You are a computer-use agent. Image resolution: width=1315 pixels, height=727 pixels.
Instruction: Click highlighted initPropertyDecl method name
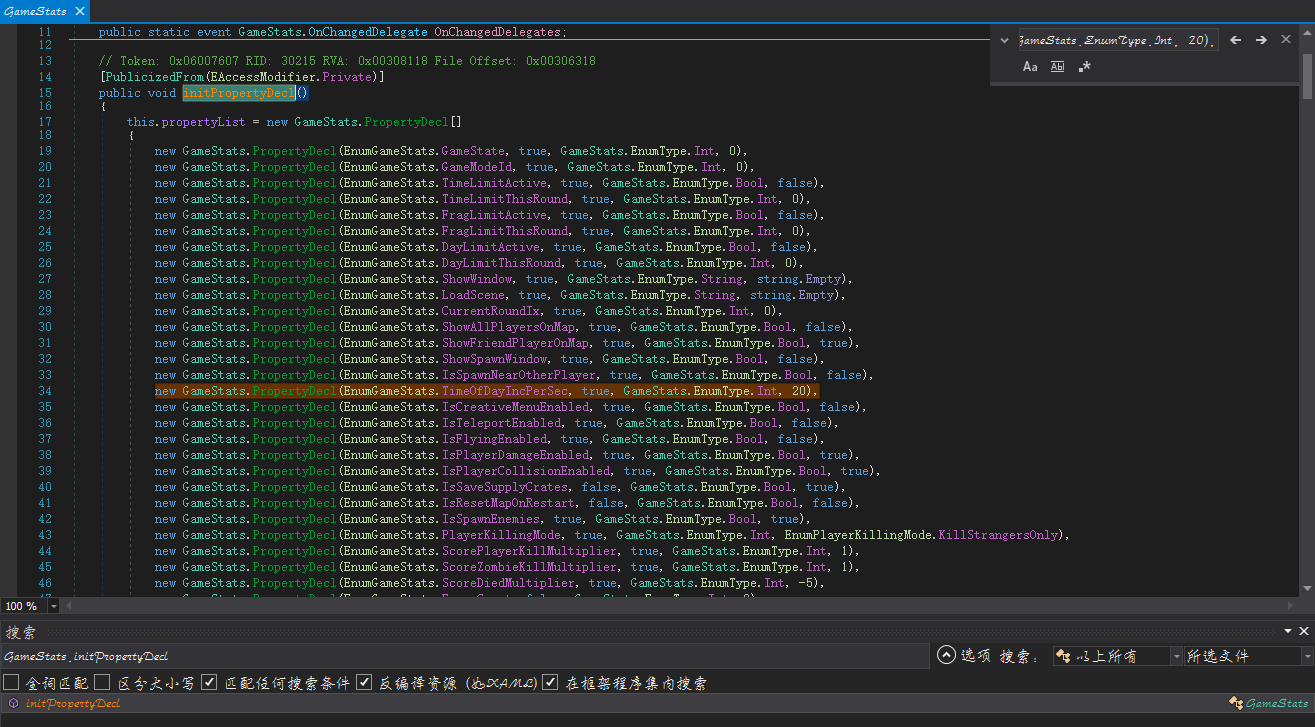coord(239,93)
